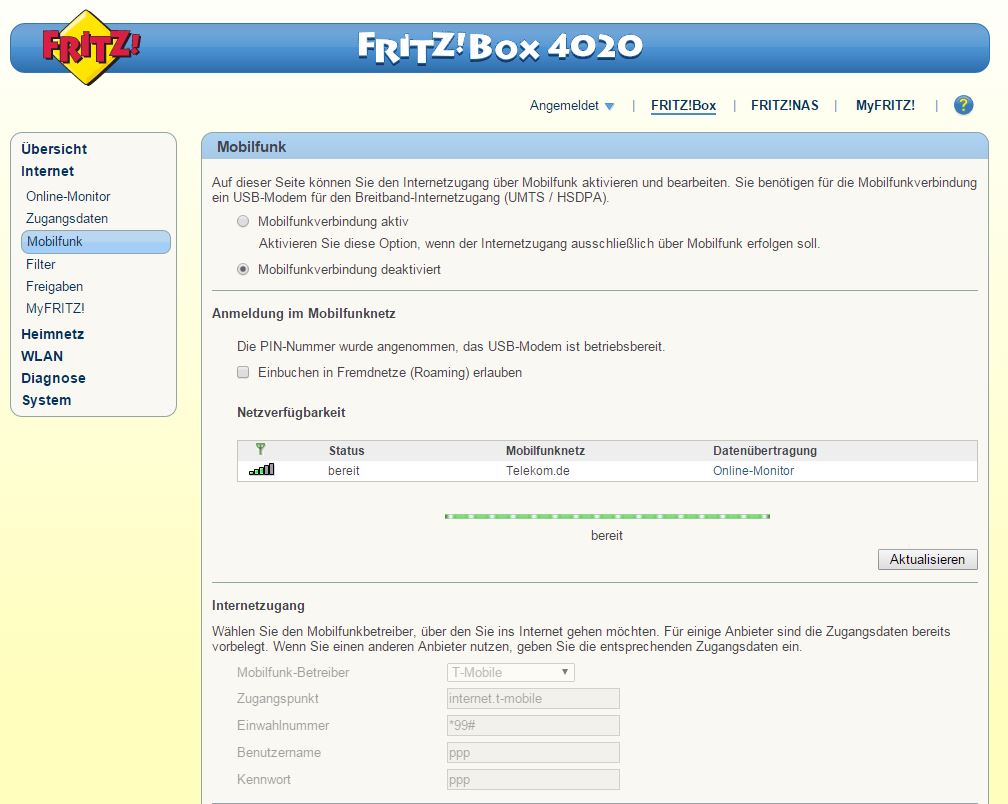Viewport: 1008px width, 804px height.
Task: Switch to the FRITZ!NAS tab
Action: click(785, 104)
